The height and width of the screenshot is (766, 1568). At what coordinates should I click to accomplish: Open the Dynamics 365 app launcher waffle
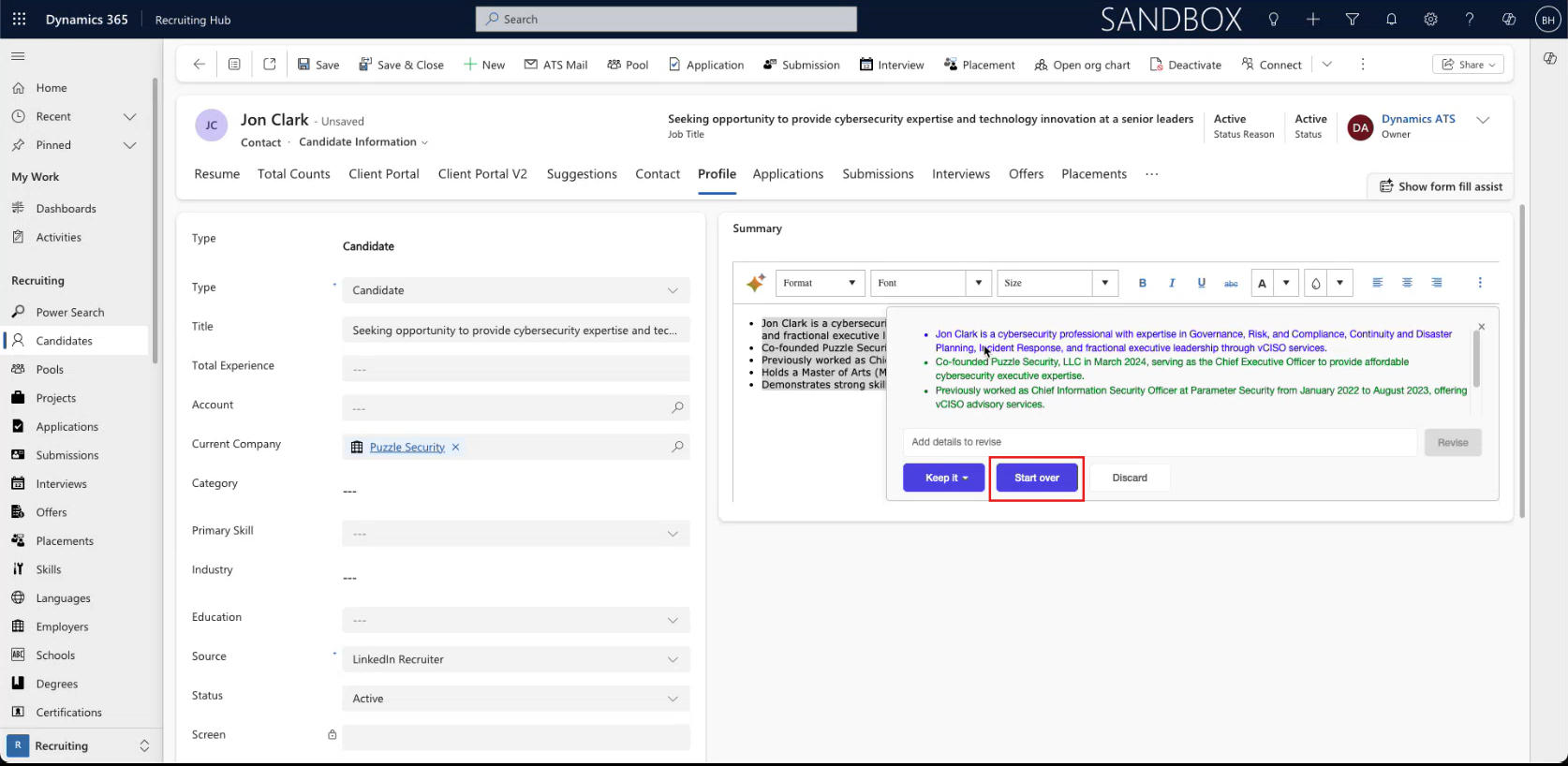[x=19, y=19]
